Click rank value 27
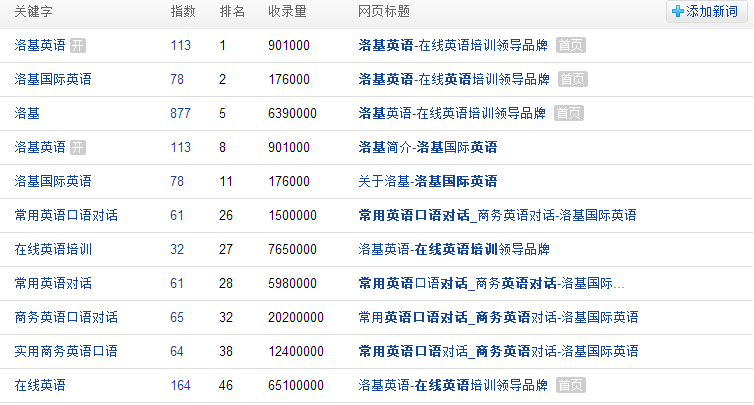The height and width of the screenshot is (405, 754). tap(226, 250)
